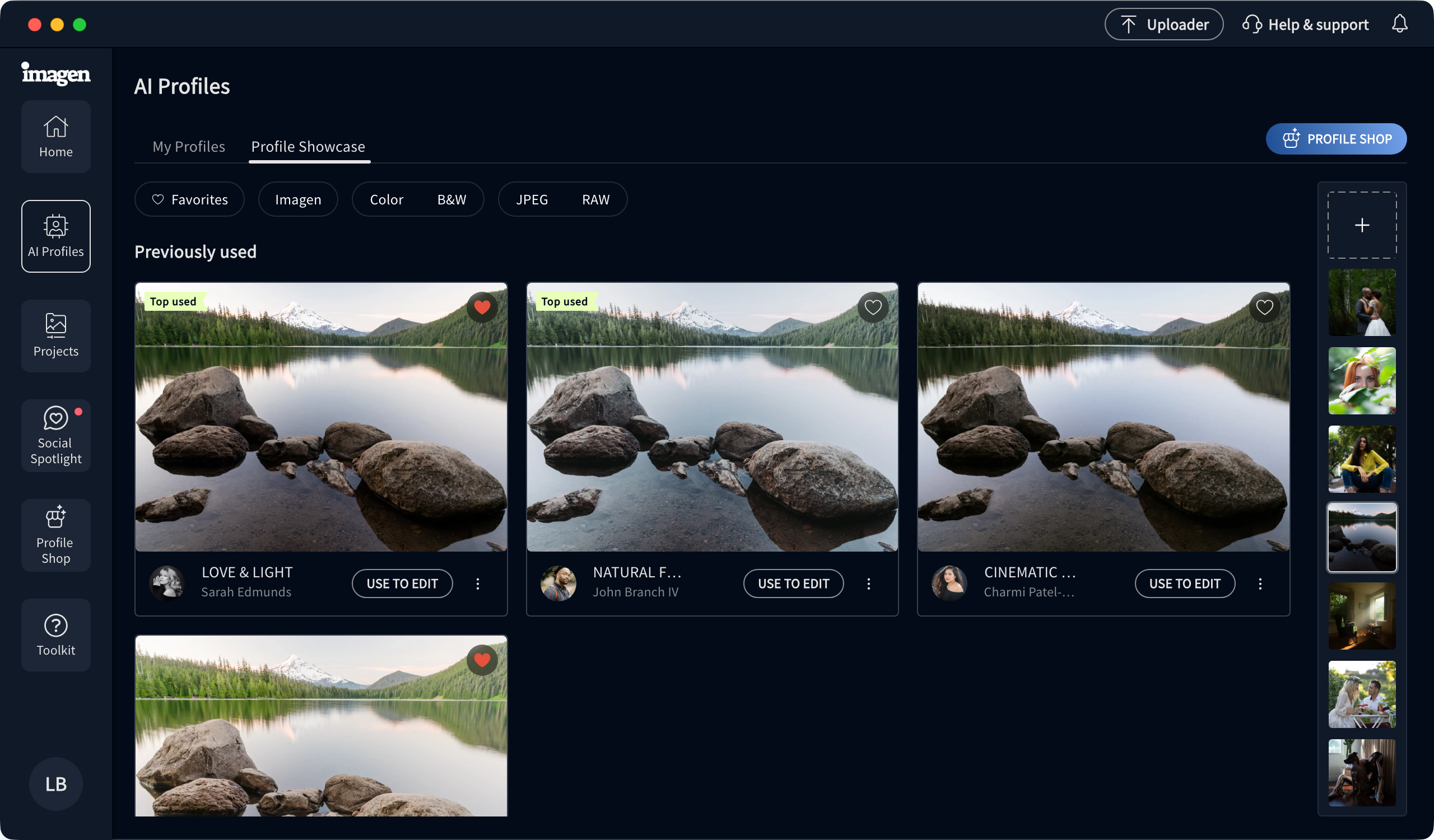Screen dimensions: 1434x840
Task: Click the blue PROFILE SHOP button
Action: (x=1335, y=139)
